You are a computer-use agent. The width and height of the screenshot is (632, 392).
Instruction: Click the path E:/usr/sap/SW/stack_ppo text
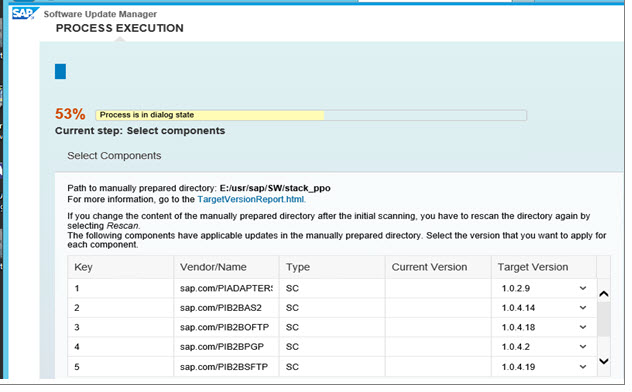(275, 188)
